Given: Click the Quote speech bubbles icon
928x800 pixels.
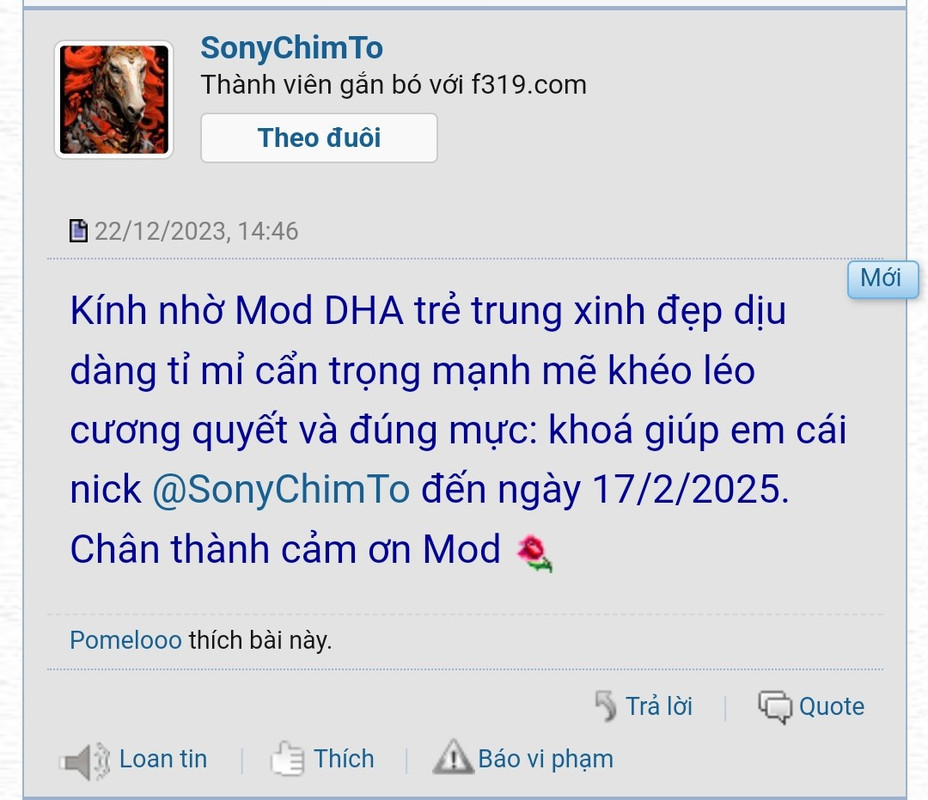Looking at the screenshot, I should 775,707.
